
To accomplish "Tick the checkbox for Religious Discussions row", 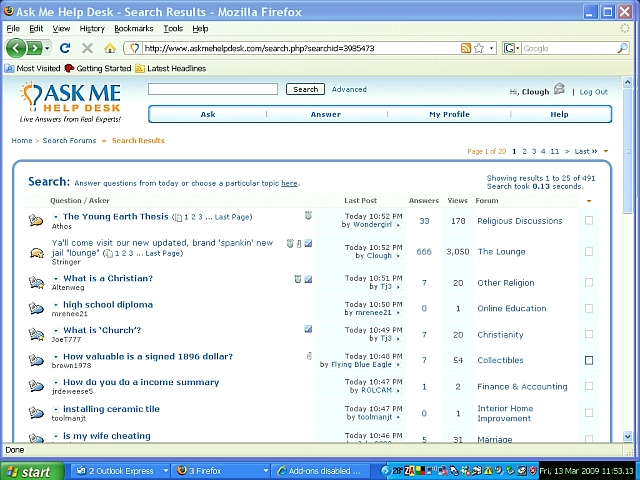I will pyautogui.click(x=589, y=221).
